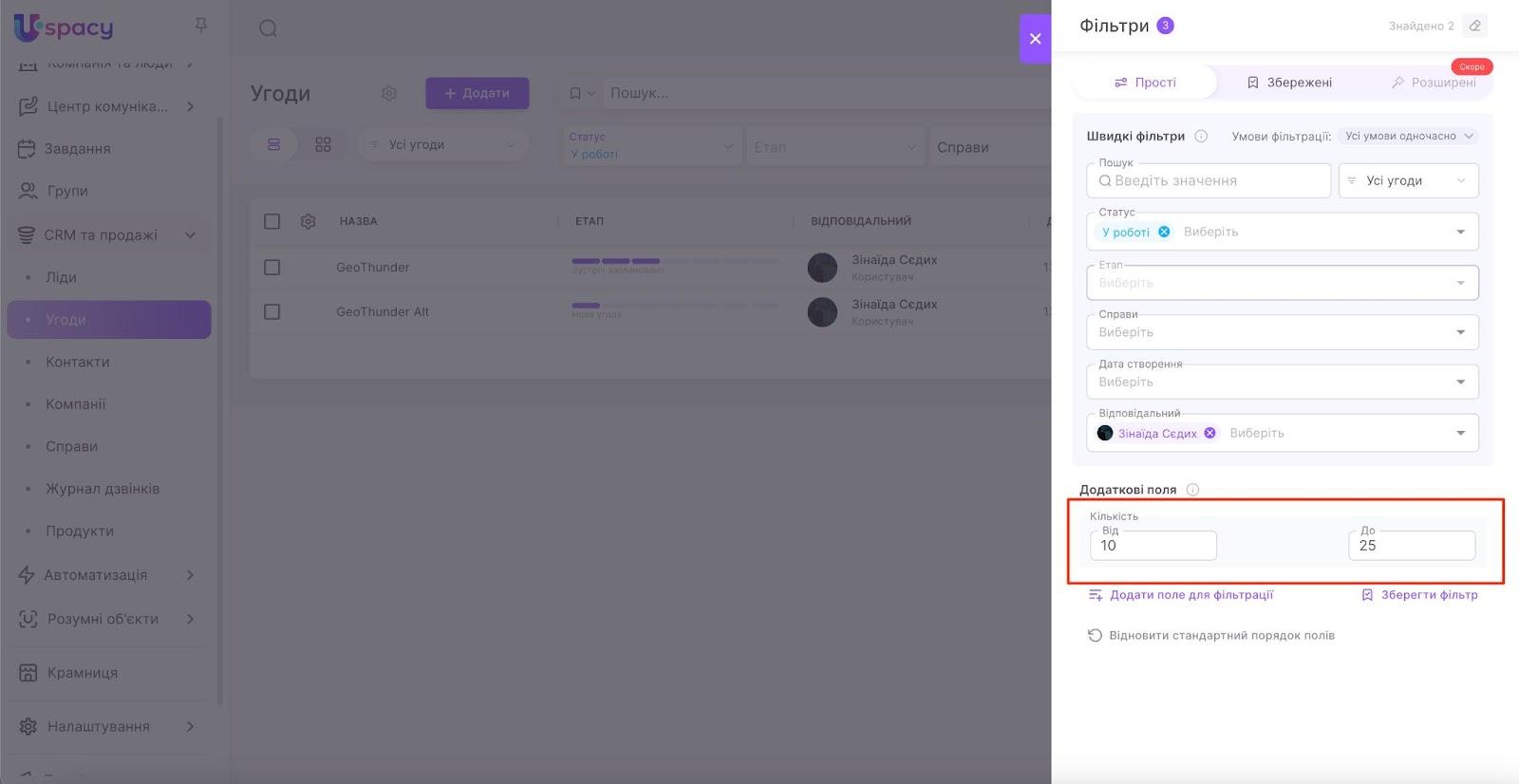
Task: Click Зінаїда Седих name in GeoThunder row
Action: 894,260
